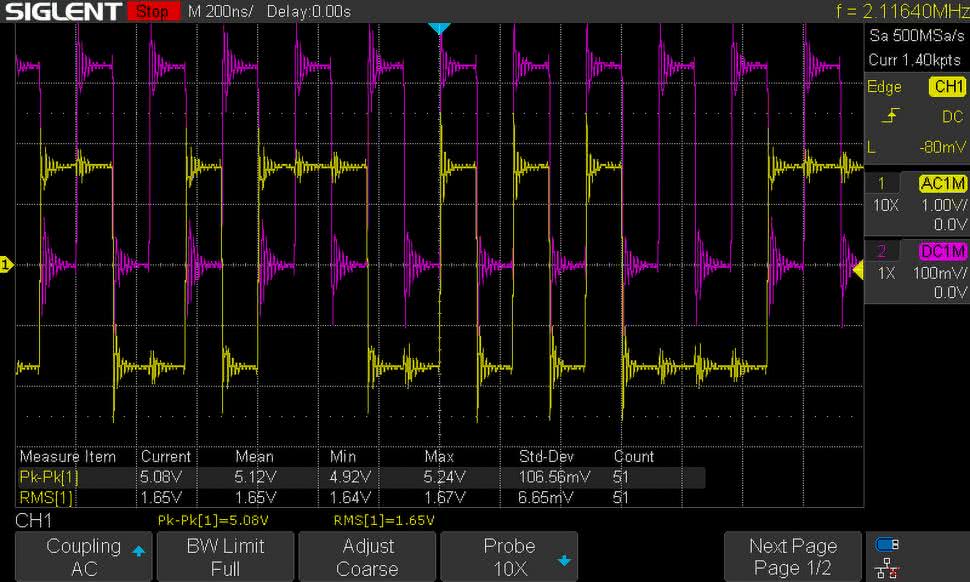Viewport: 970px width, 582px height.
Task: Toggle Adjust between Coarse and Fine
Action: click(x=367, y=557)
